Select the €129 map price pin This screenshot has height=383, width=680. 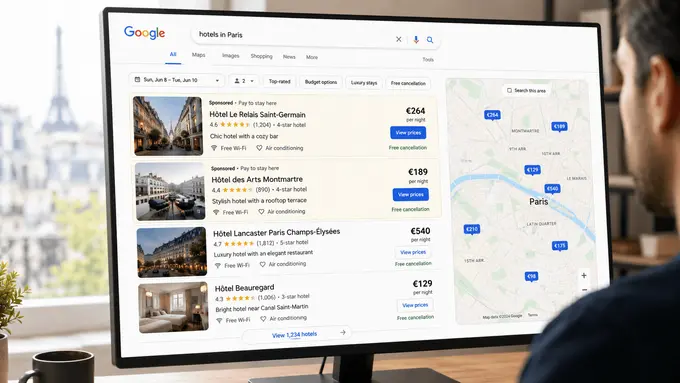tap(532, 170)
